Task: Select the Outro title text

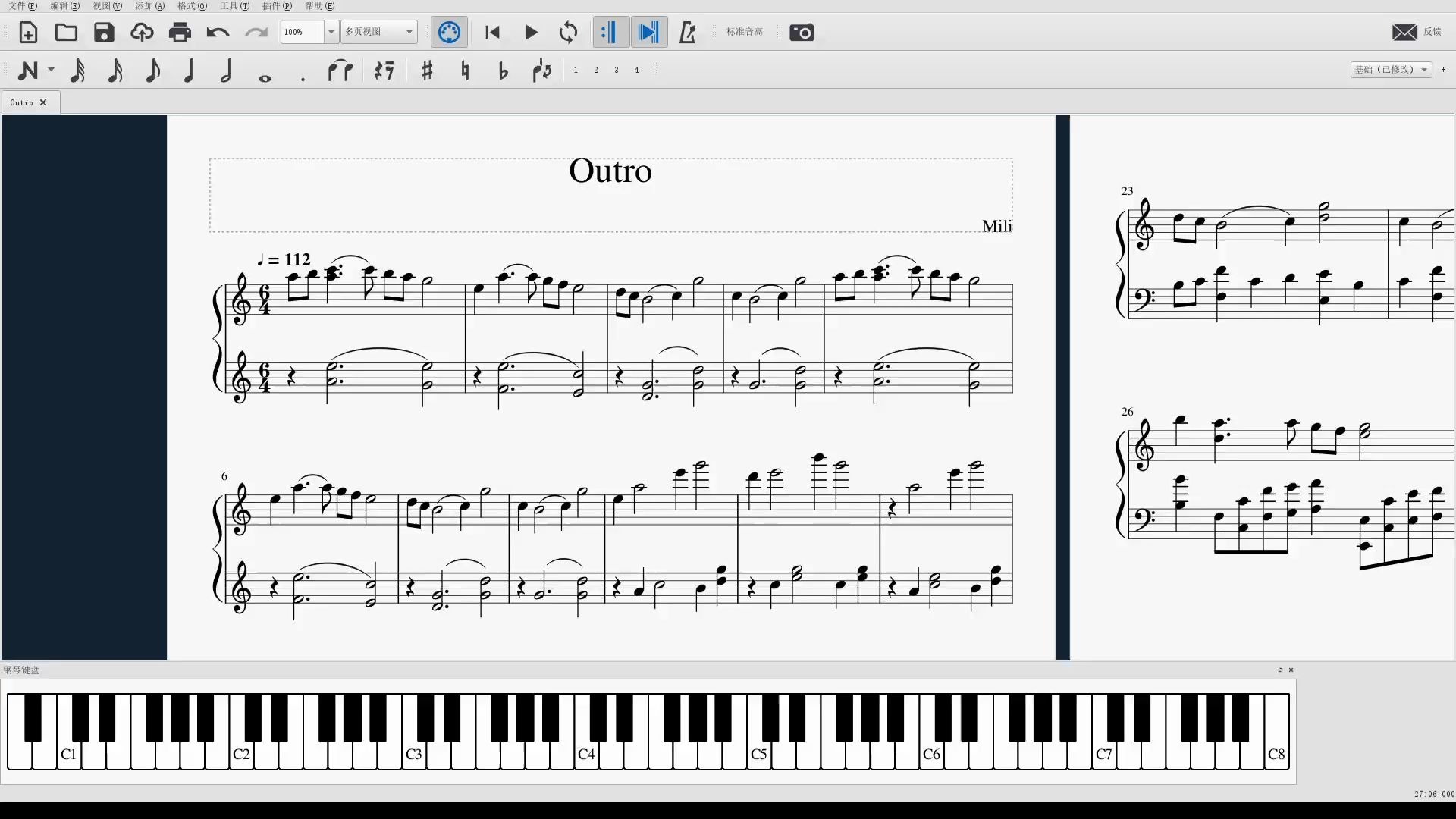Action: [610, 171]
